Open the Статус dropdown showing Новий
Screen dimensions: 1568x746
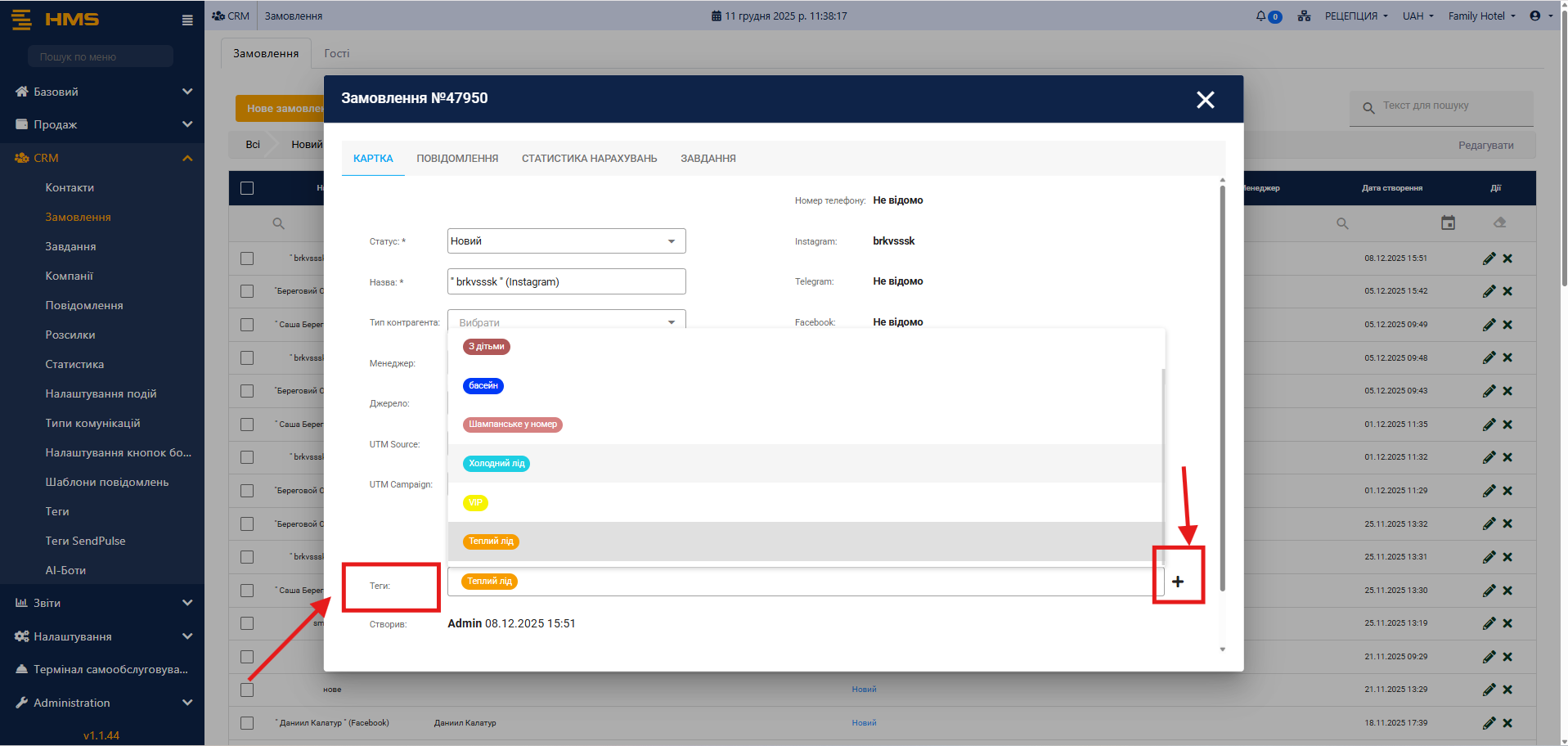click(566, 241)
